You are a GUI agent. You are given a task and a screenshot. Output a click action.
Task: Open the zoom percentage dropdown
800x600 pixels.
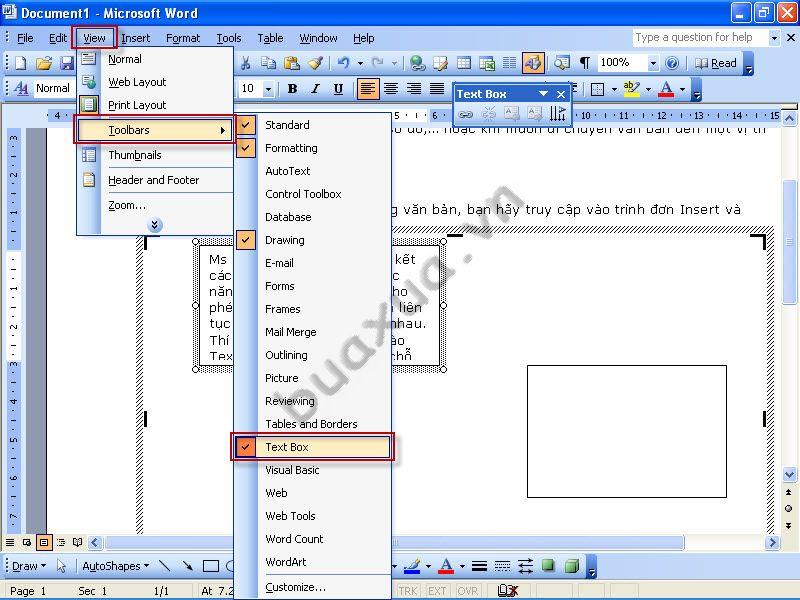653,63
